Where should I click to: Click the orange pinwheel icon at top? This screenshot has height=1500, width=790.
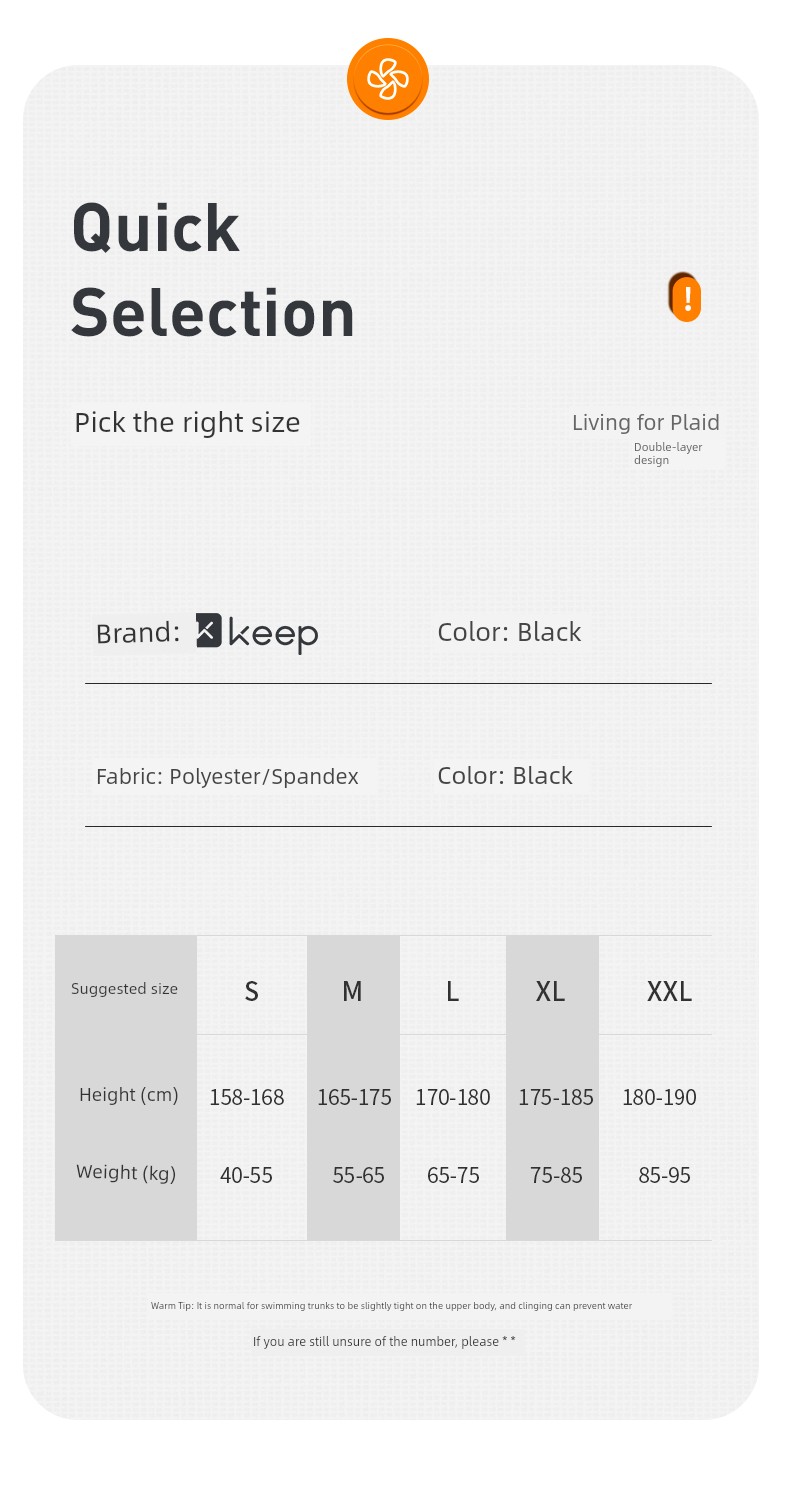tap(388, 78)
